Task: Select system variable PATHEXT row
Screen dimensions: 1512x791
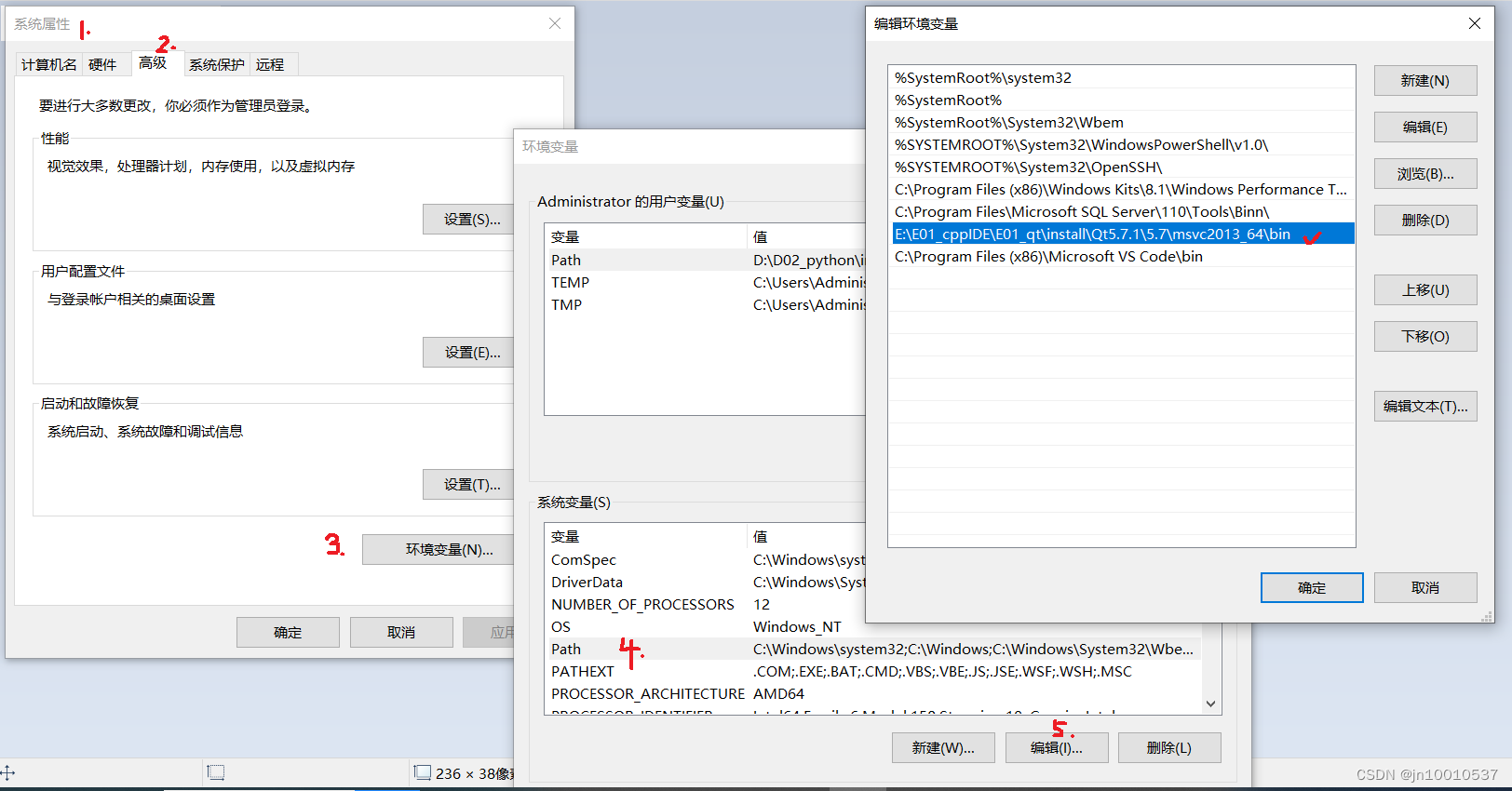Action: point(873,672)
